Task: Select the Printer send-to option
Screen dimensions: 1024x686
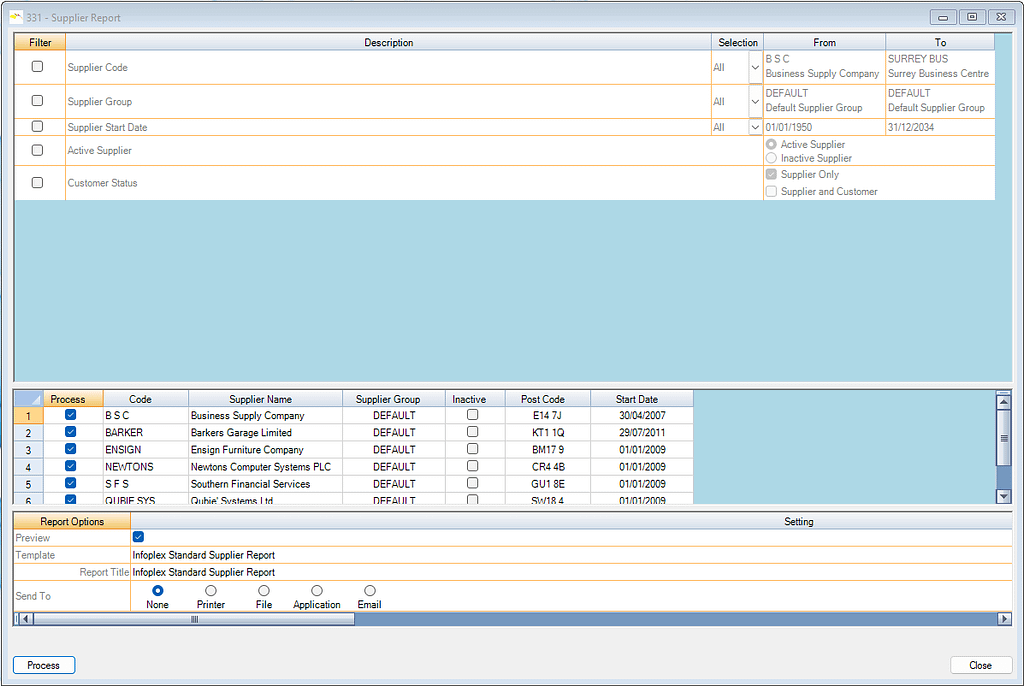Action: point(211,591)
